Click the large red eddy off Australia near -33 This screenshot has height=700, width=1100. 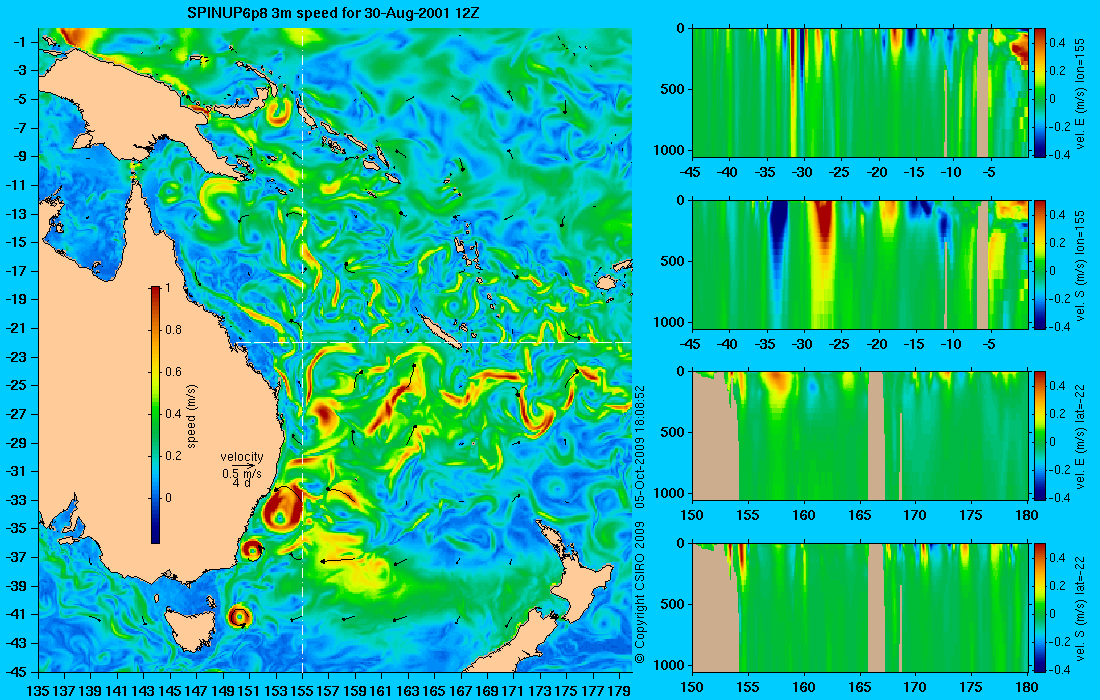pos(283,508)
